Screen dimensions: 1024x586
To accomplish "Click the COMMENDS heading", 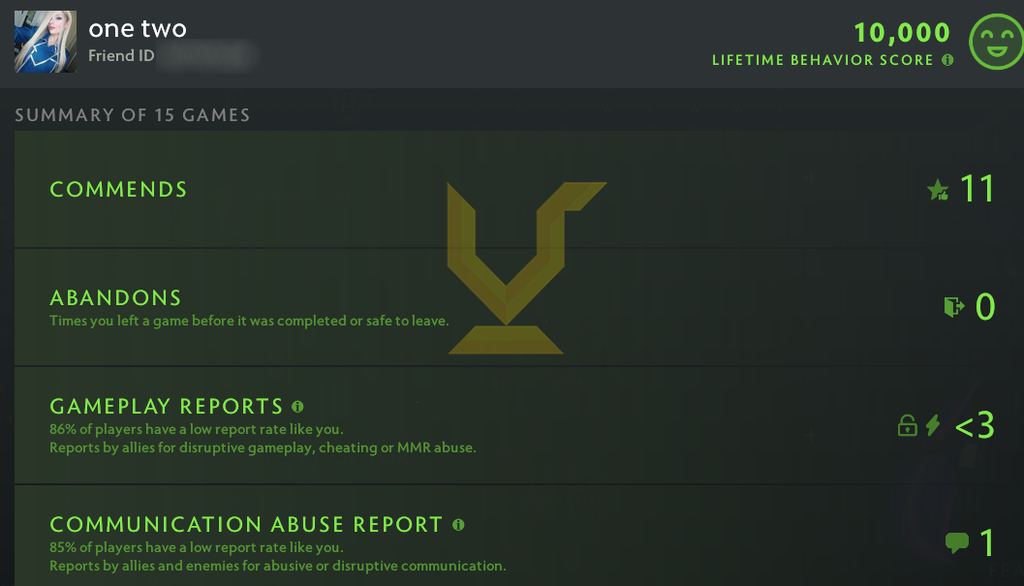I will click(x=118, y=189).
